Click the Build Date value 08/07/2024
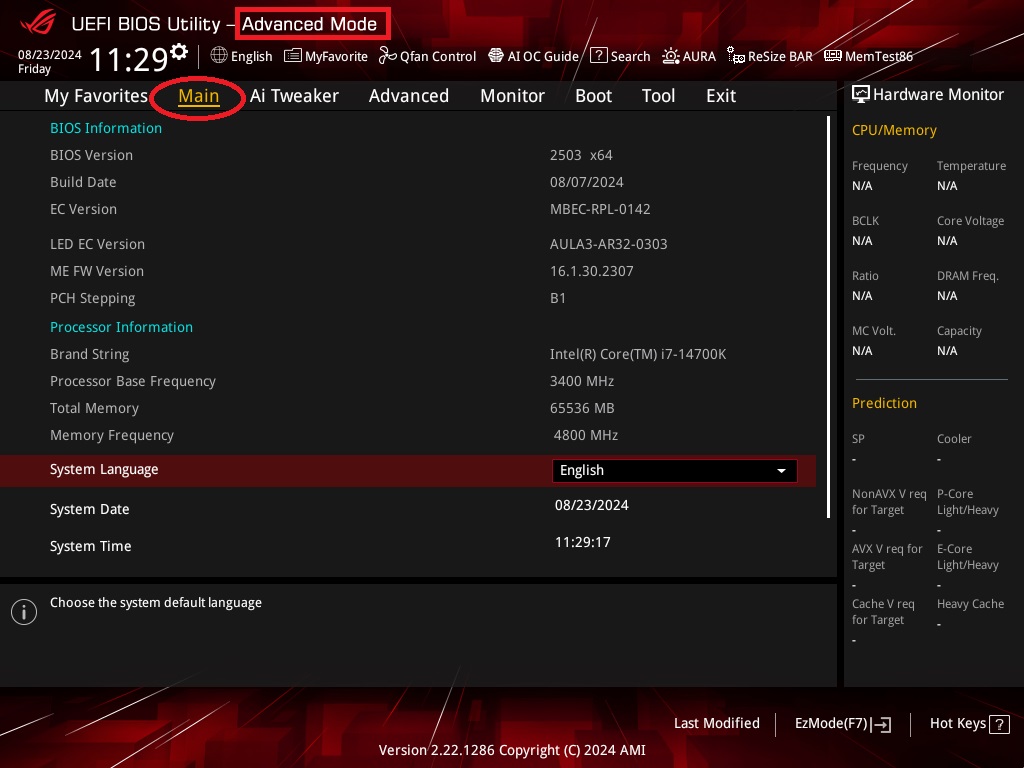1024x768 pixels. click(x=586, y=182)
